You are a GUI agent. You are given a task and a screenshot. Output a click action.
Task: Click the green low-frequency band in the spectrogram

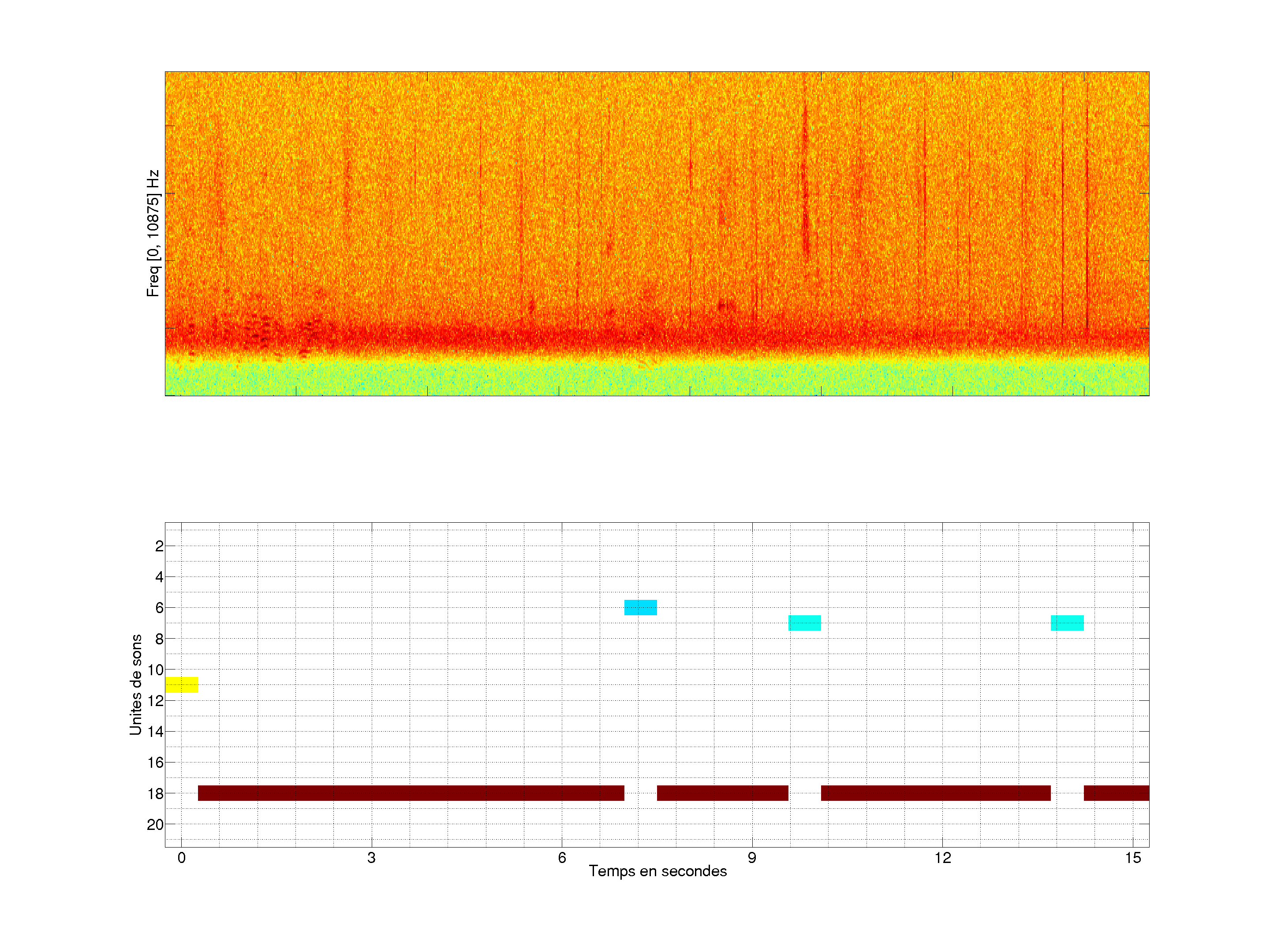[657, 379]
